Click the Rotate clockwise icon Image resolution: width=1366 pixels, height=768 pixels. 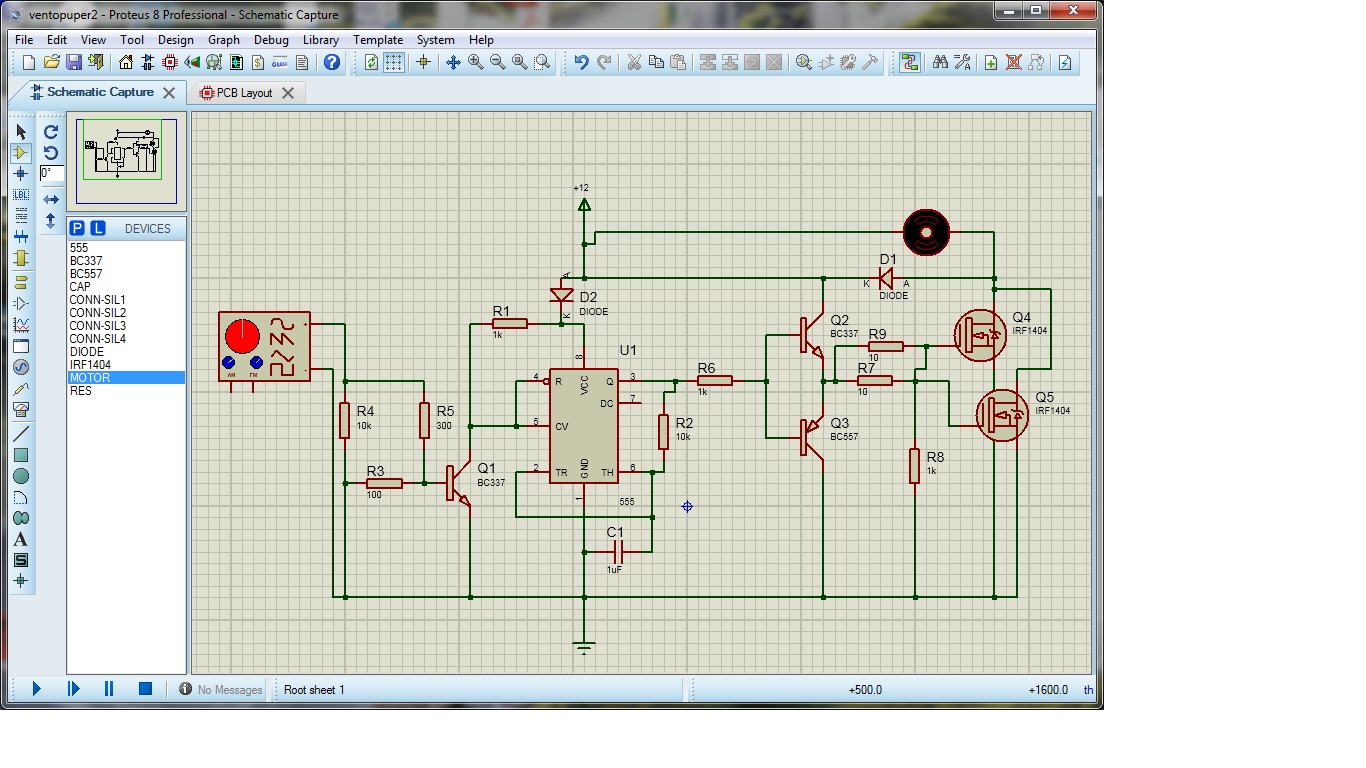pyautogui.click(x=51, y=132)
